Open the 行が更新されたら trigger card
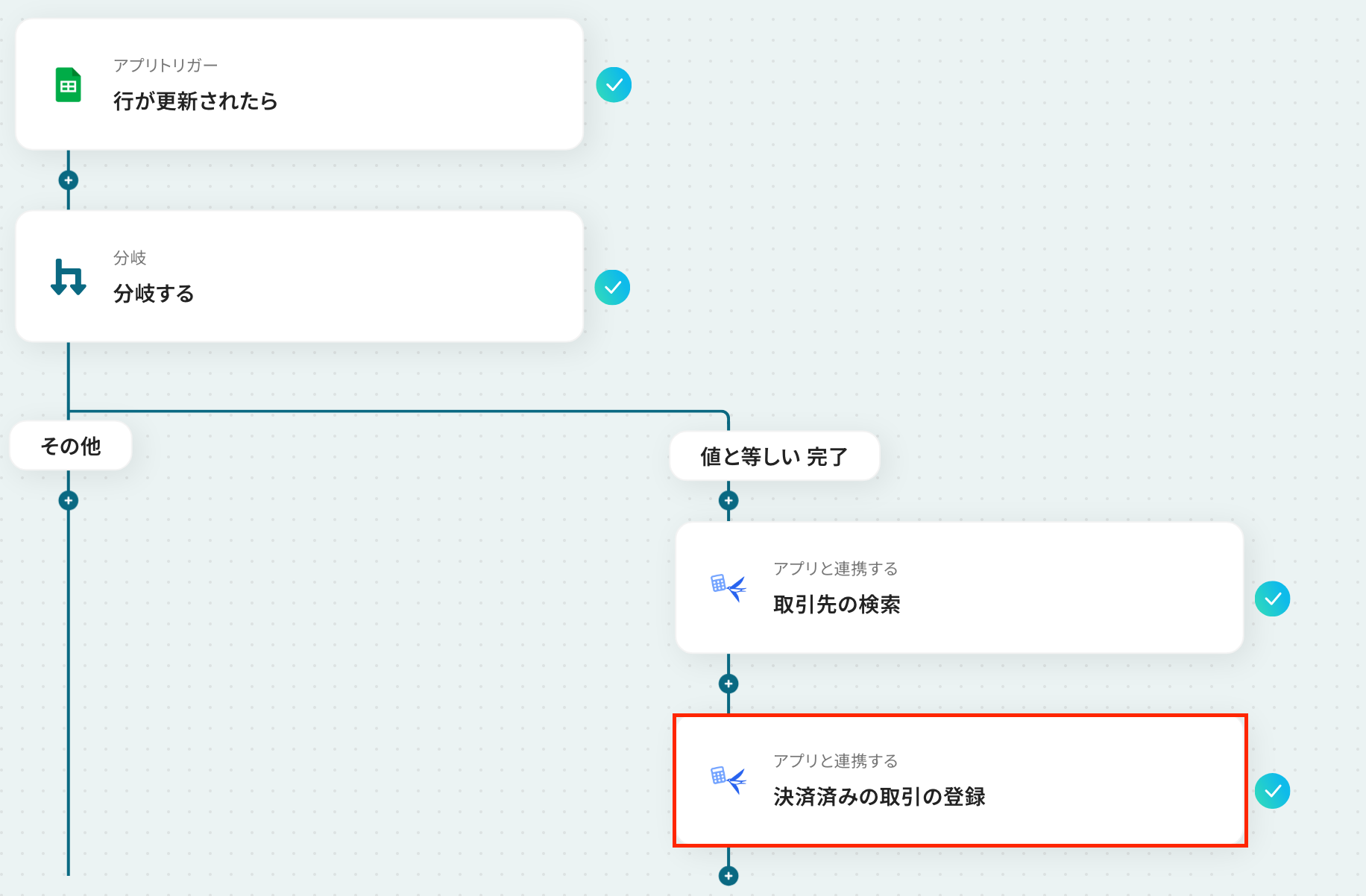 pyautogui.click(x=299, y=84)
